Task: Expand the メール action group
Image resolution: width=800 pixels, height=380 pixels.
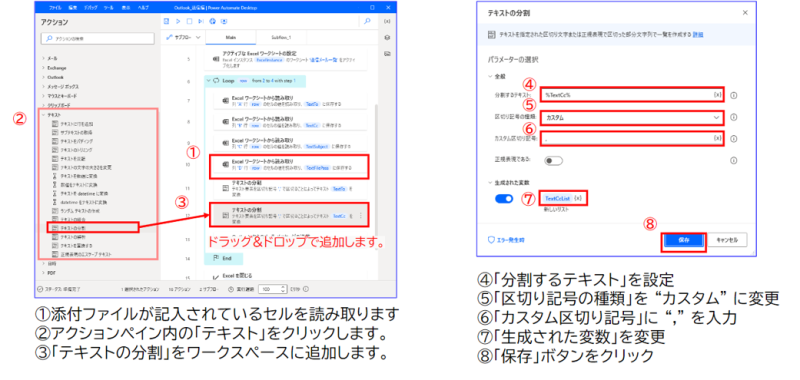Action: [43, 59]
